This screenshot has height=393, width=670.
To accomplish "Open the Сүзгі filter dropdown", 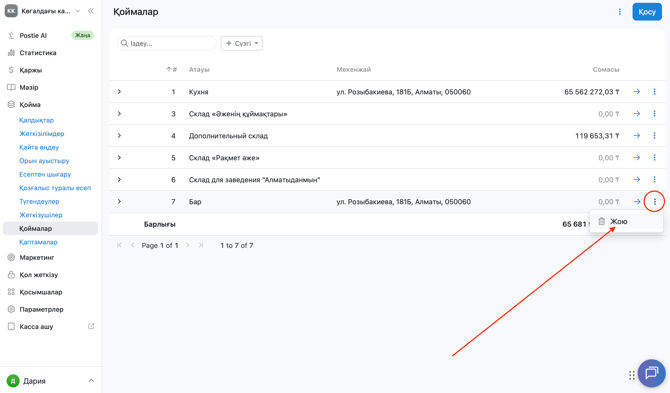I will [241, 44].
